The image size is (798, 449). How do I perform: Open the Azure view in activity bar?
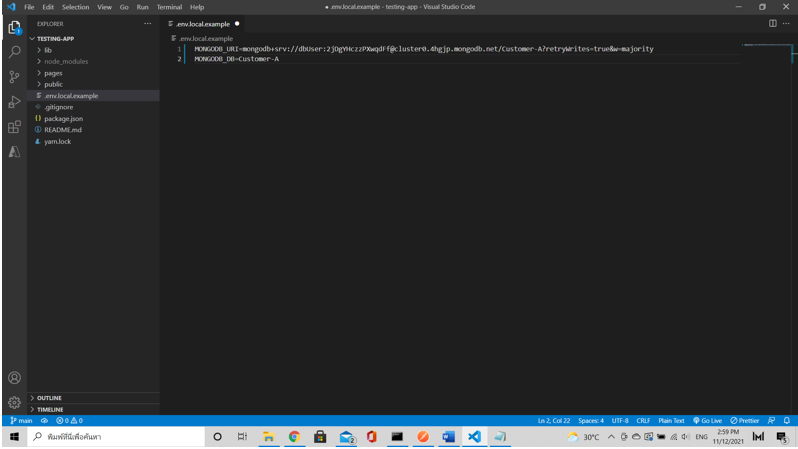tap(14, 152)
